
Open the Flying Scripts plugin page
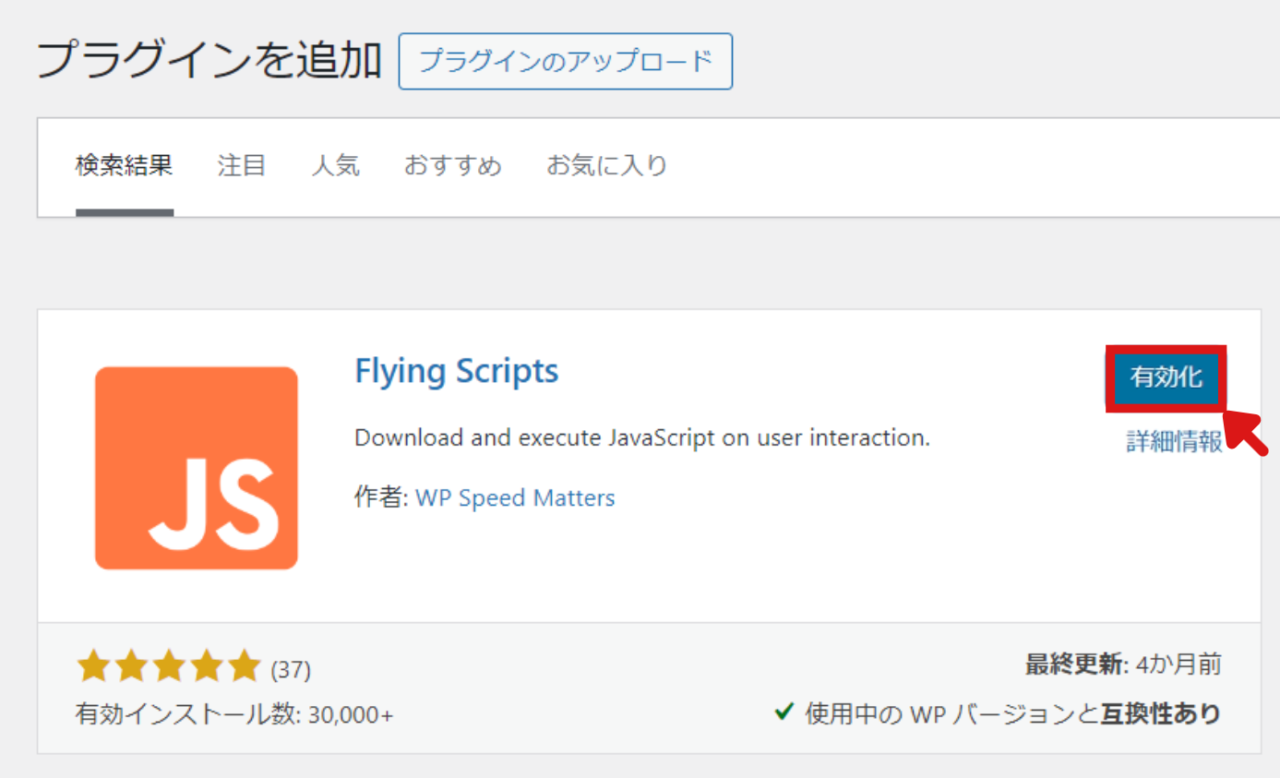456,371
